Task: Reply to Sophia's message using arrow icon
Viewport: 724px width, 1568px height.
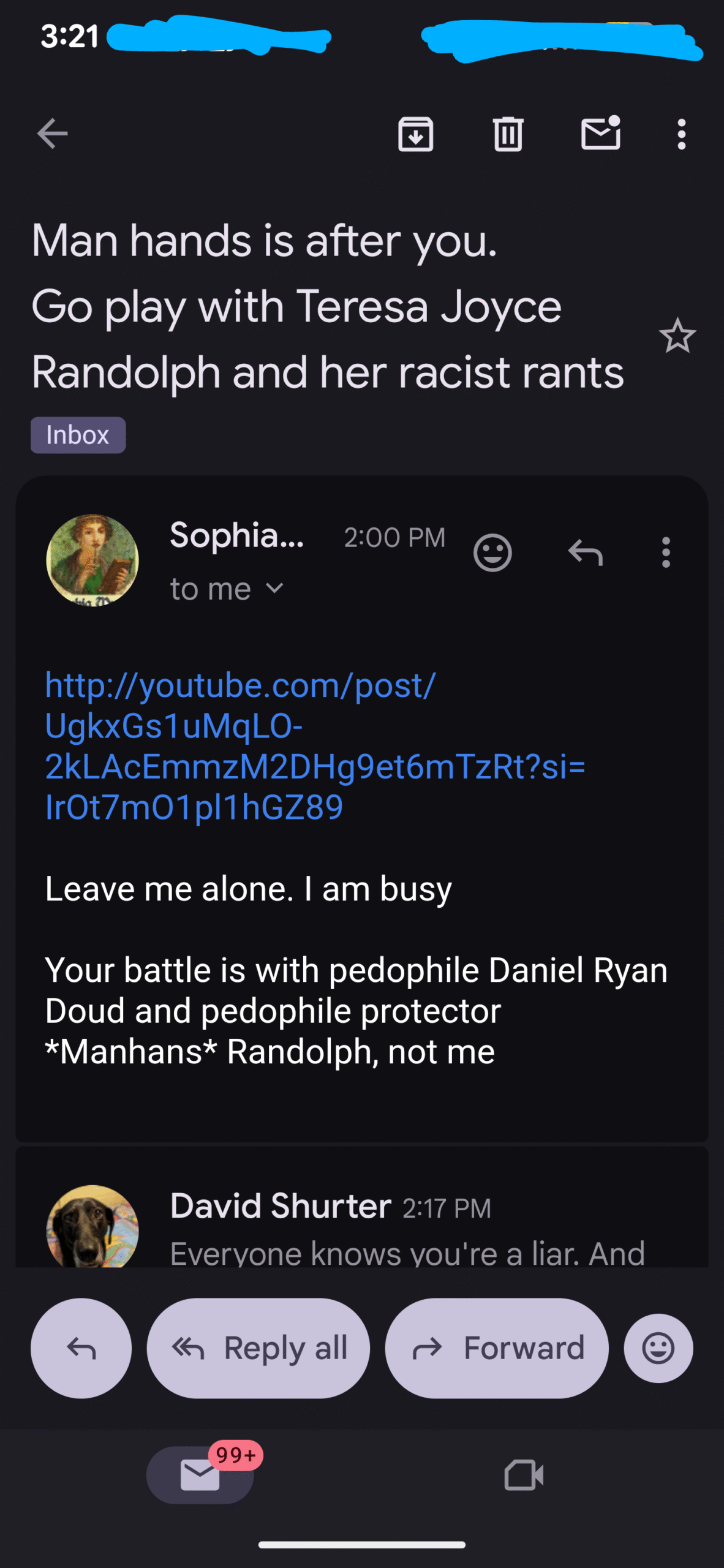Action: [x=586, y=552]
